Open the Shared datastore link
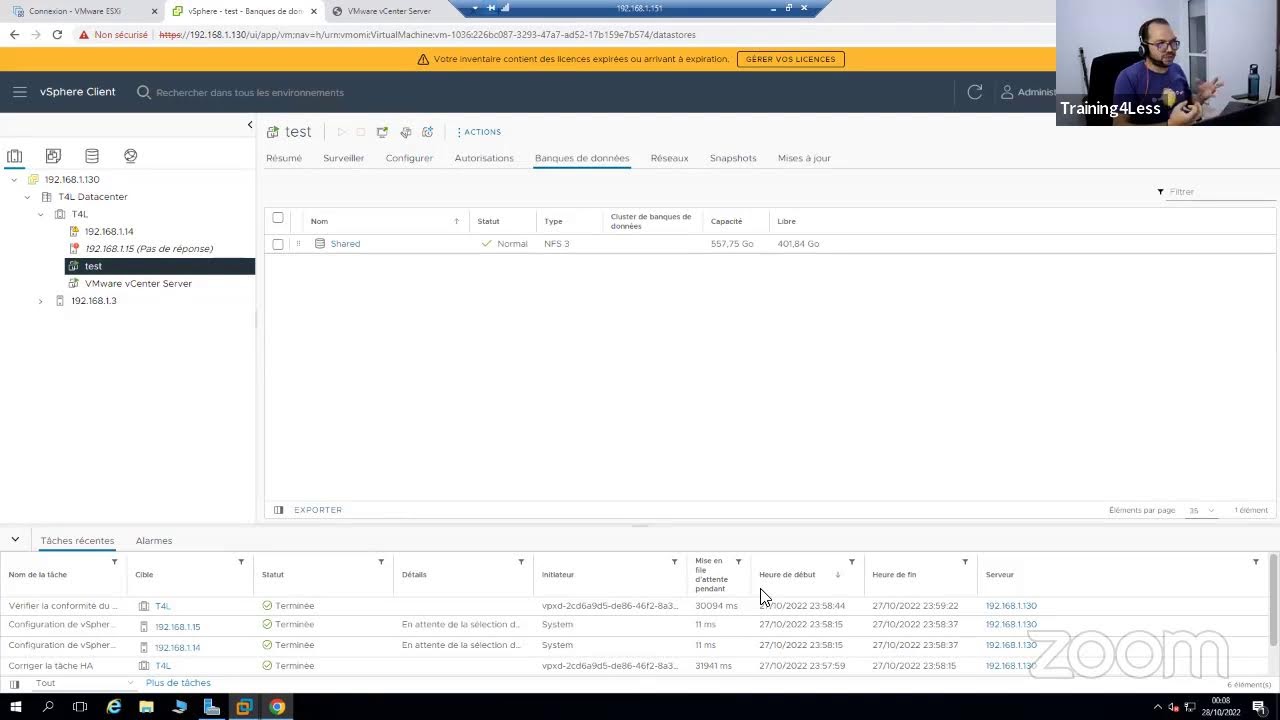Image resolution: width=1280 pixels, height=720 pixels. (345, 244)
